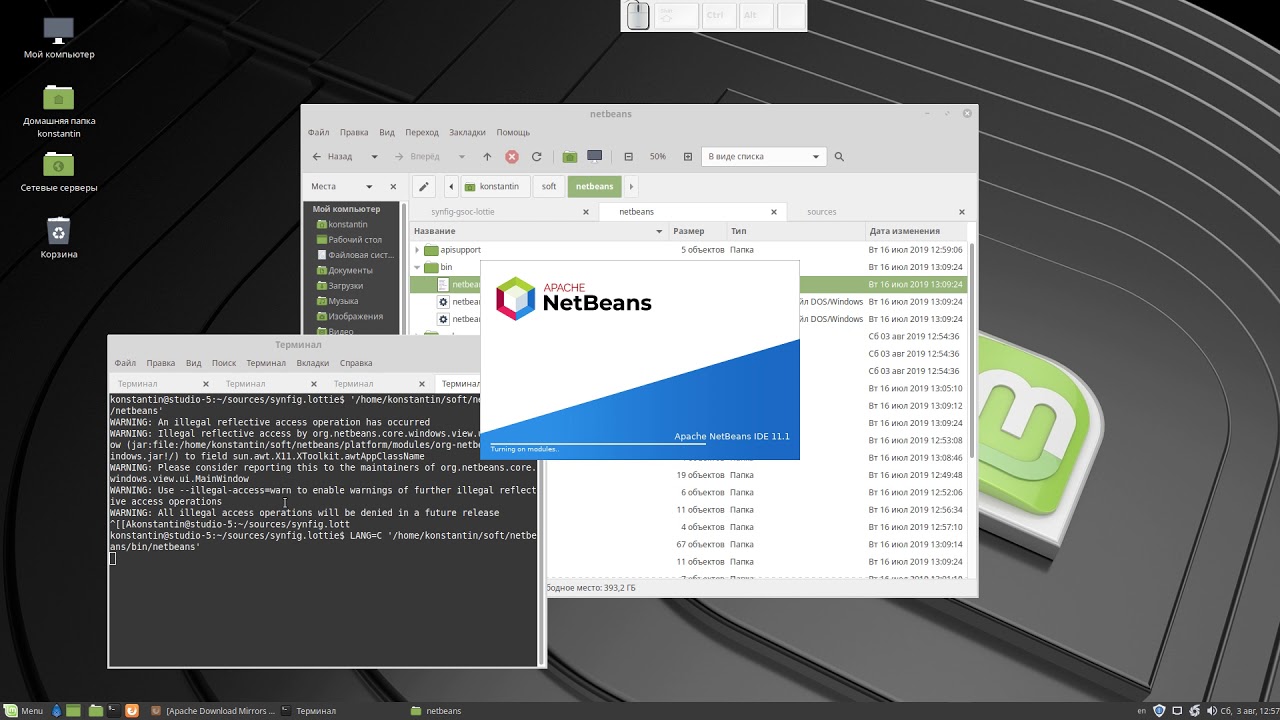This screenshot has width=1280, height=720.
Task: Close first Терминал tab
Action: point(206,384)
